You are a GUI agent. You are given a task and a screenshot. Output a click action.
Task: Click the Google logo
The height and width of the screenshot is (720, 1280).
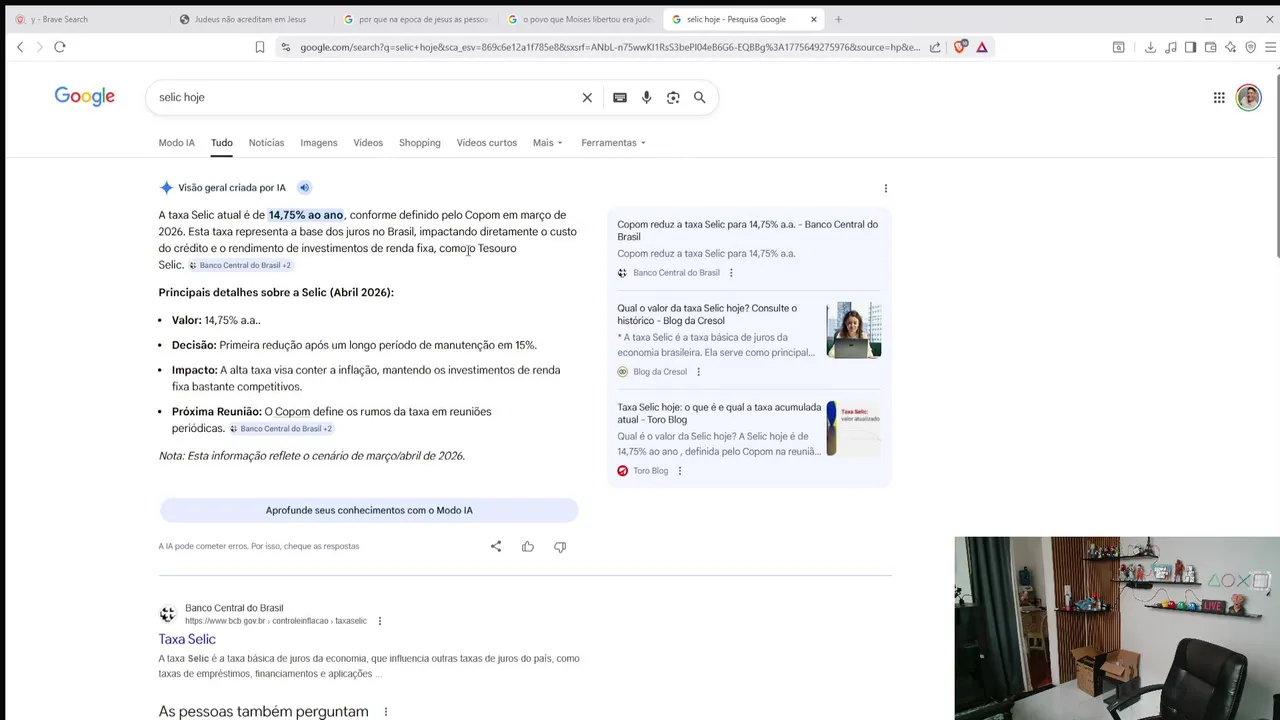click(85, 96)
